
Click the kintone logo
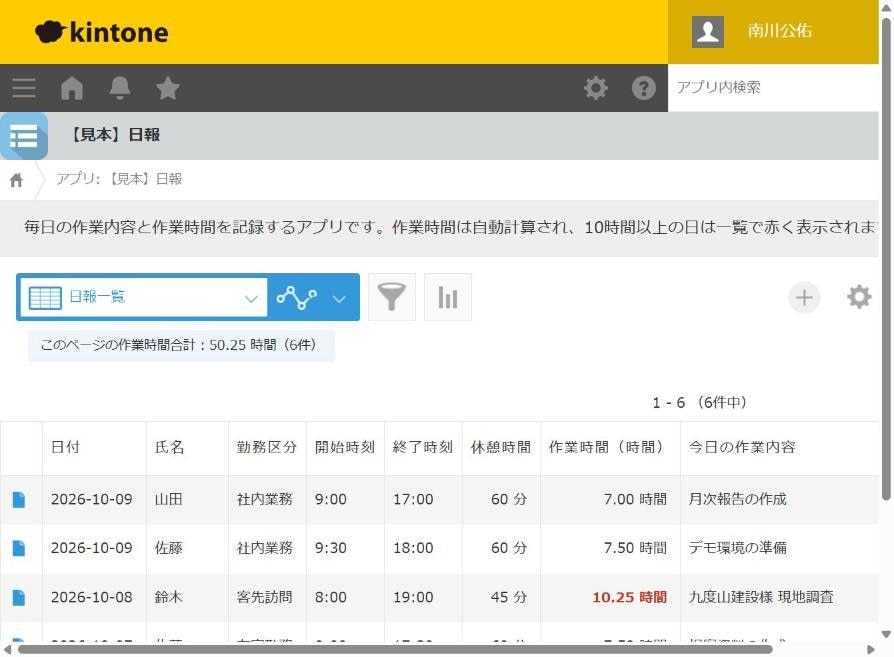pos(101,32)
